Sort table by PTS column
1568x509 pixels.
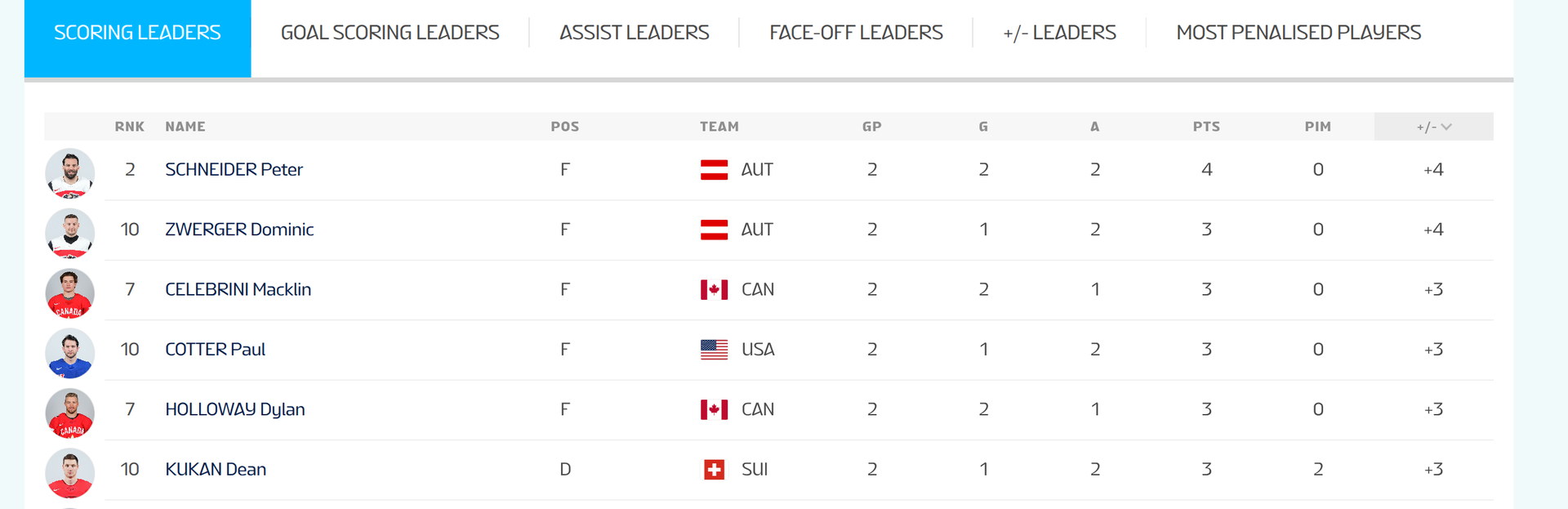pos(1206,127)
